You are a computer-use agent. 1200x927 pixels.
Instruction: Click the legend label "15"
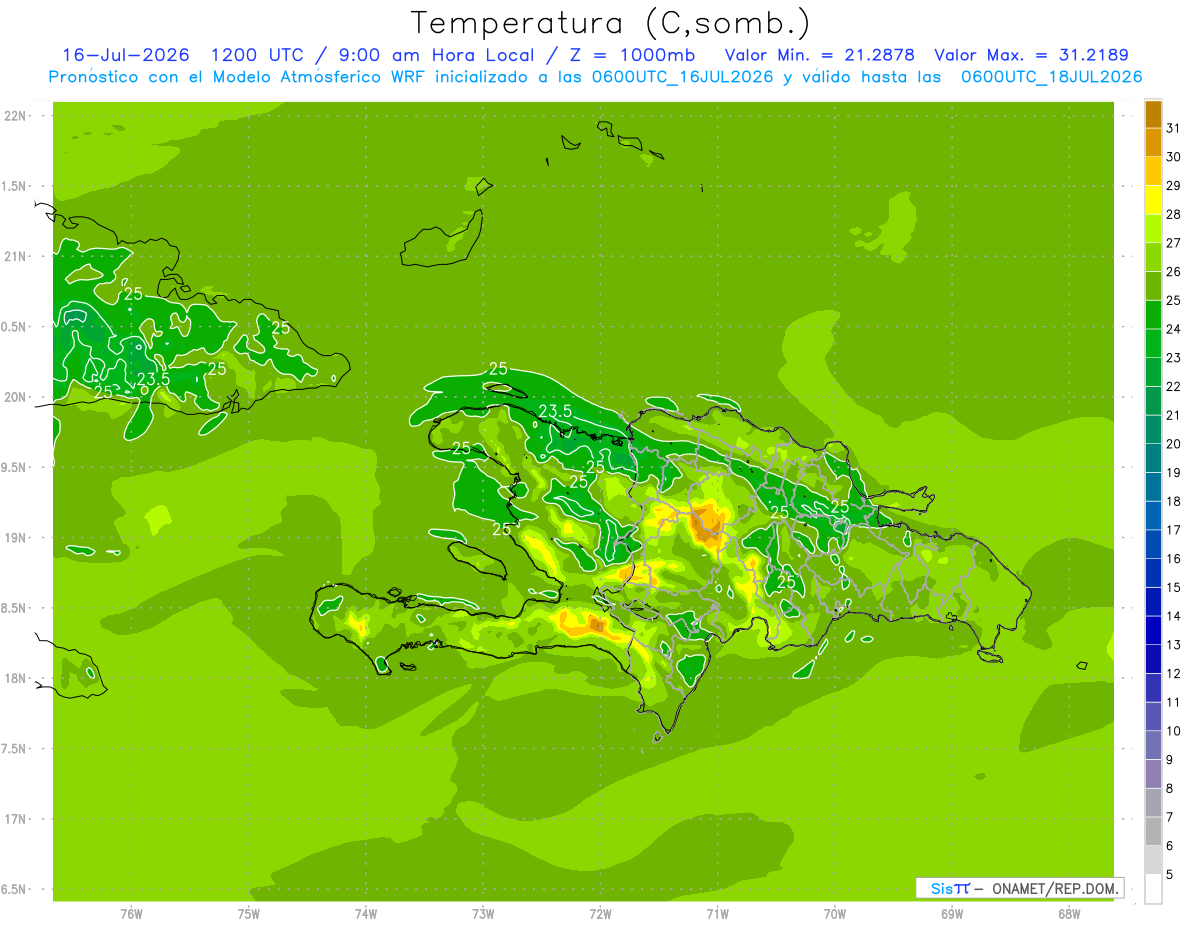1174,587
